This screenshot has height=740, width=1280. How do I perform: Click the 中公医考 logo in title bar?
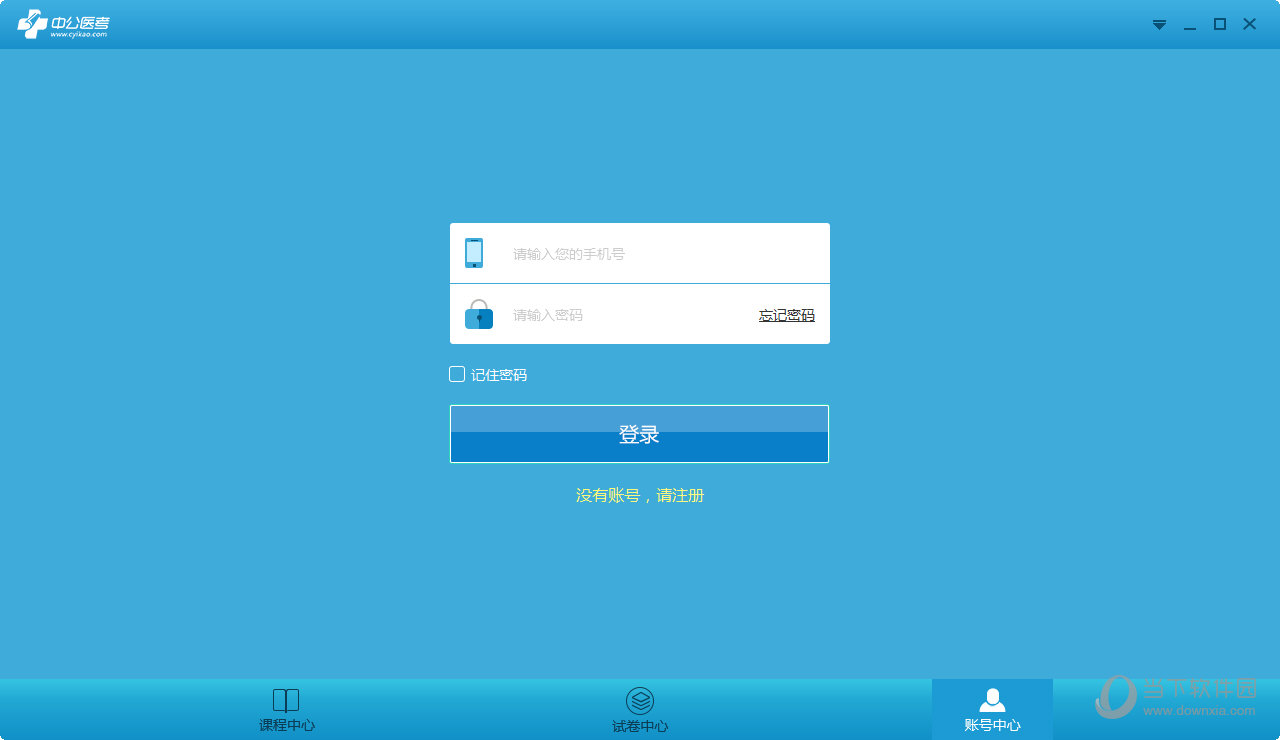[x=63, y=24]
